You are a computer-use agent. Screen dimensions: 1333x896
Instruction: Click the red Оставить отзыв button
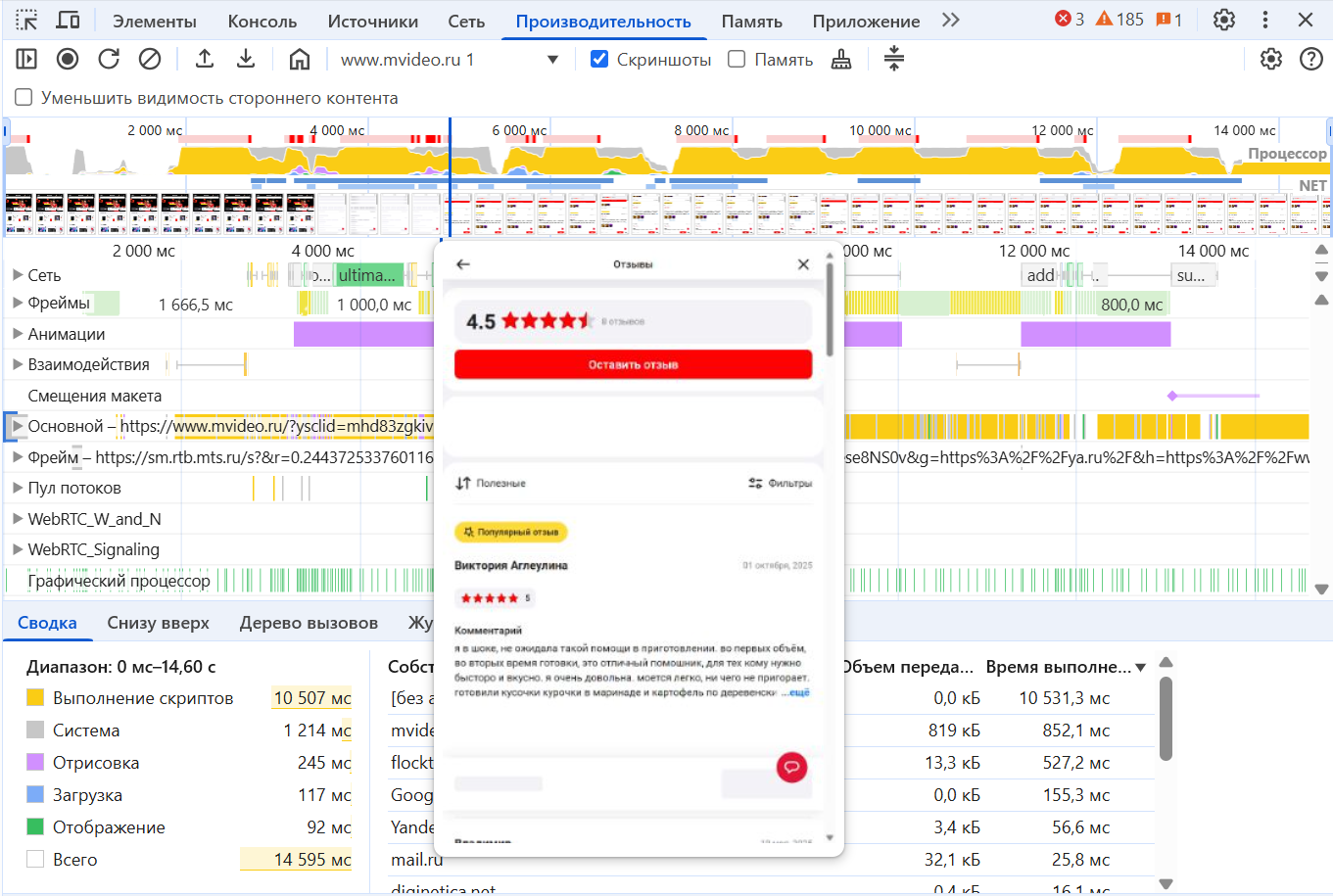pyautogui.click(x=633, y=364)
